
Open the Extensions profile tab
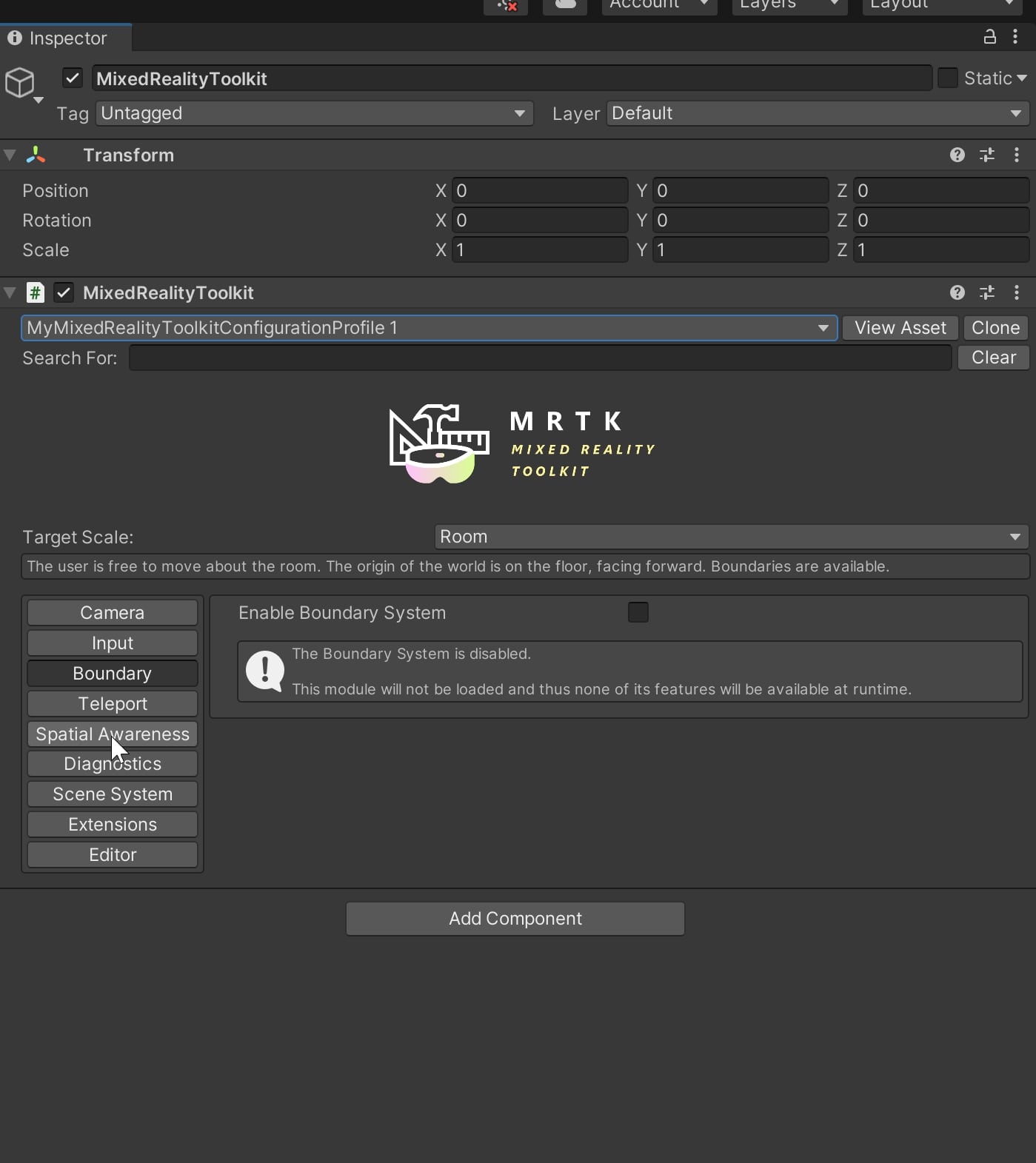[x=113, y=825]
